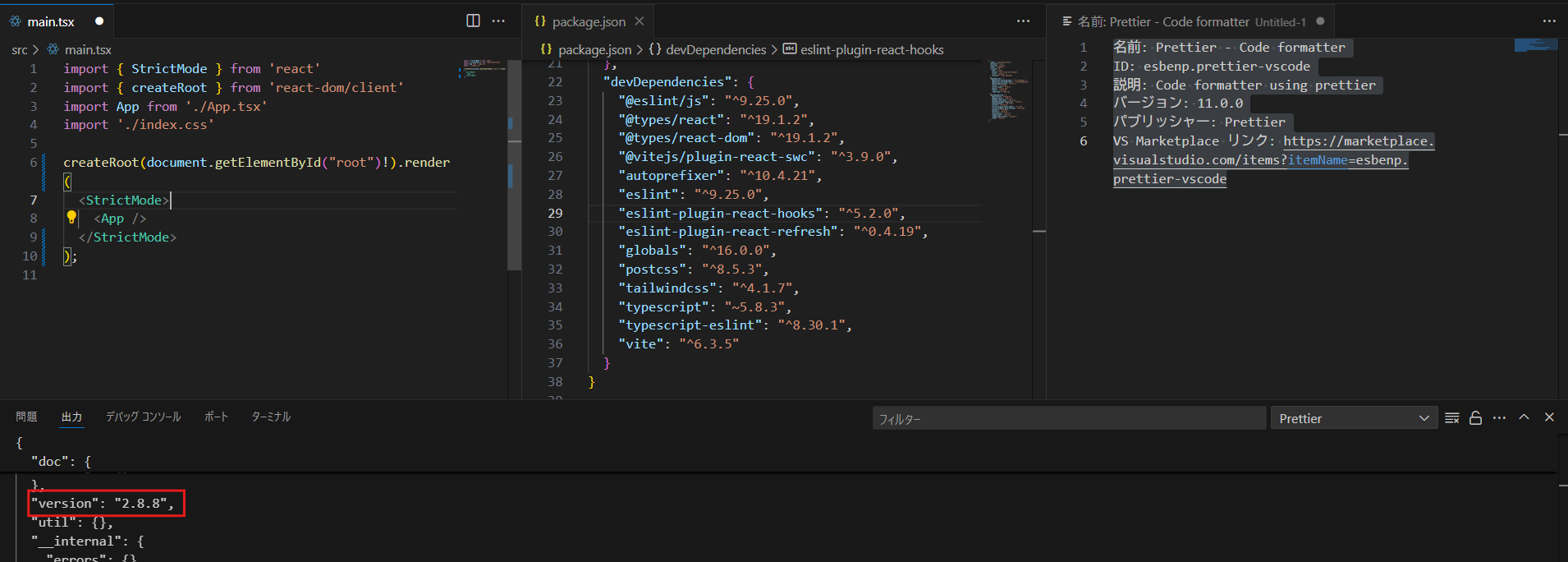Click the "vite": "^6.3.5" line
Viewport: 1568px width, 562px height.
coord(679,343)
